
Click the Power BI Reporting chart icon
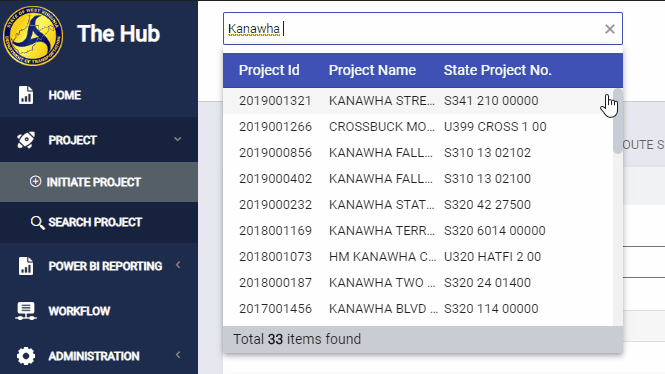click(25, 266)
